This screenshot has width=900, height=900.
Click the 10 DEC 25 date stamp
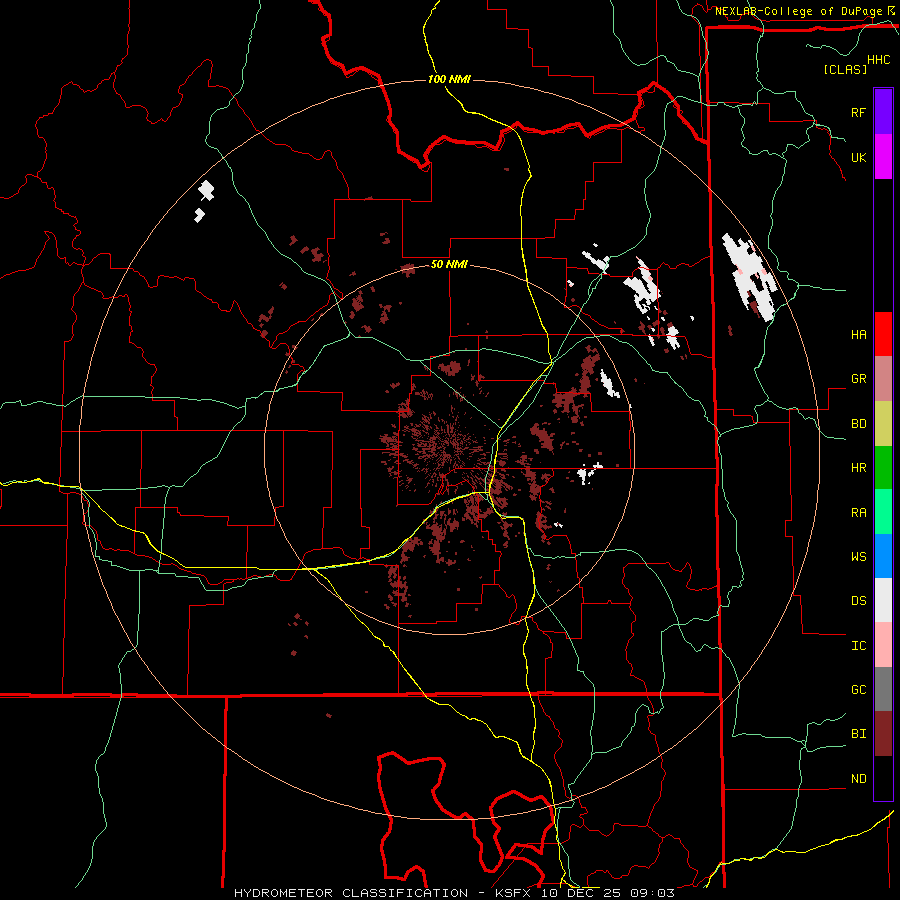click(580, 893)
